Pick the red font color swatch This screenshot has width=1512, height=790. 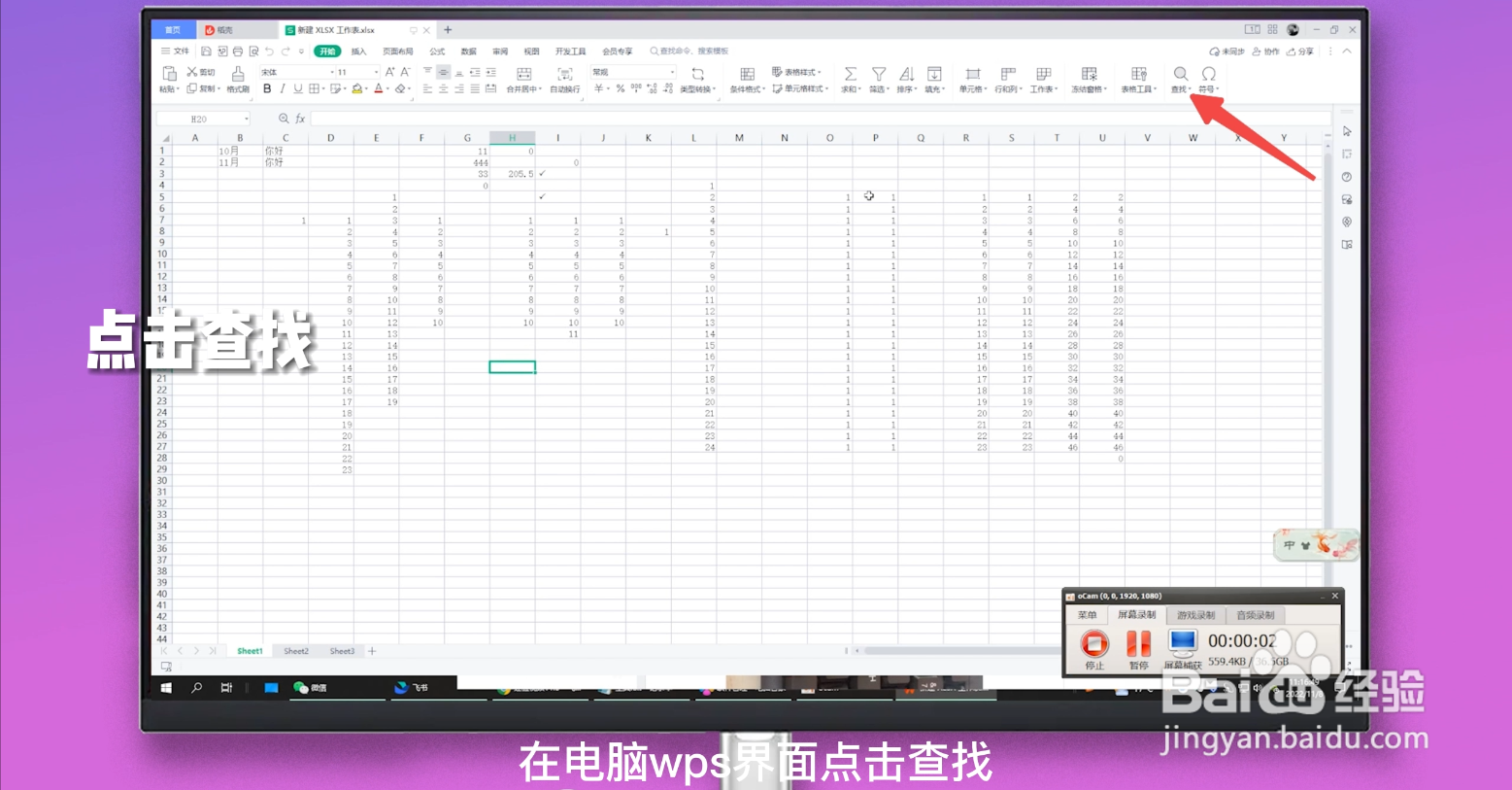click(379, 89)
